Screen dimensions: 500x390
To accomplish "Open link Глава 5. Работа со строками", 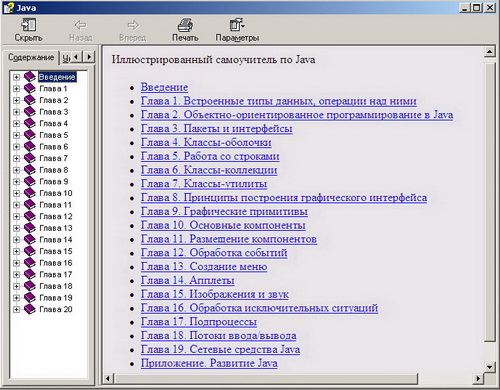I will (210, 156).
